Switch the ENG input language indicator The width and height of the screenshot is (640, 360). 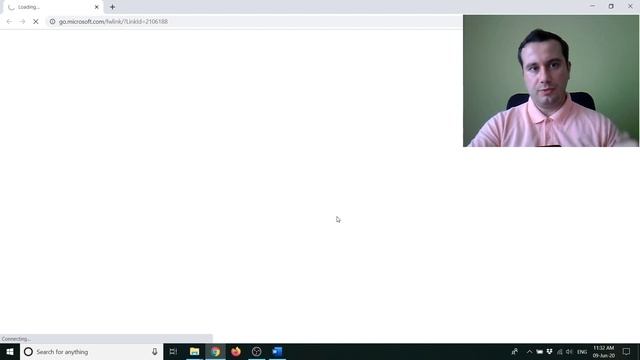[x=582, y=352]
